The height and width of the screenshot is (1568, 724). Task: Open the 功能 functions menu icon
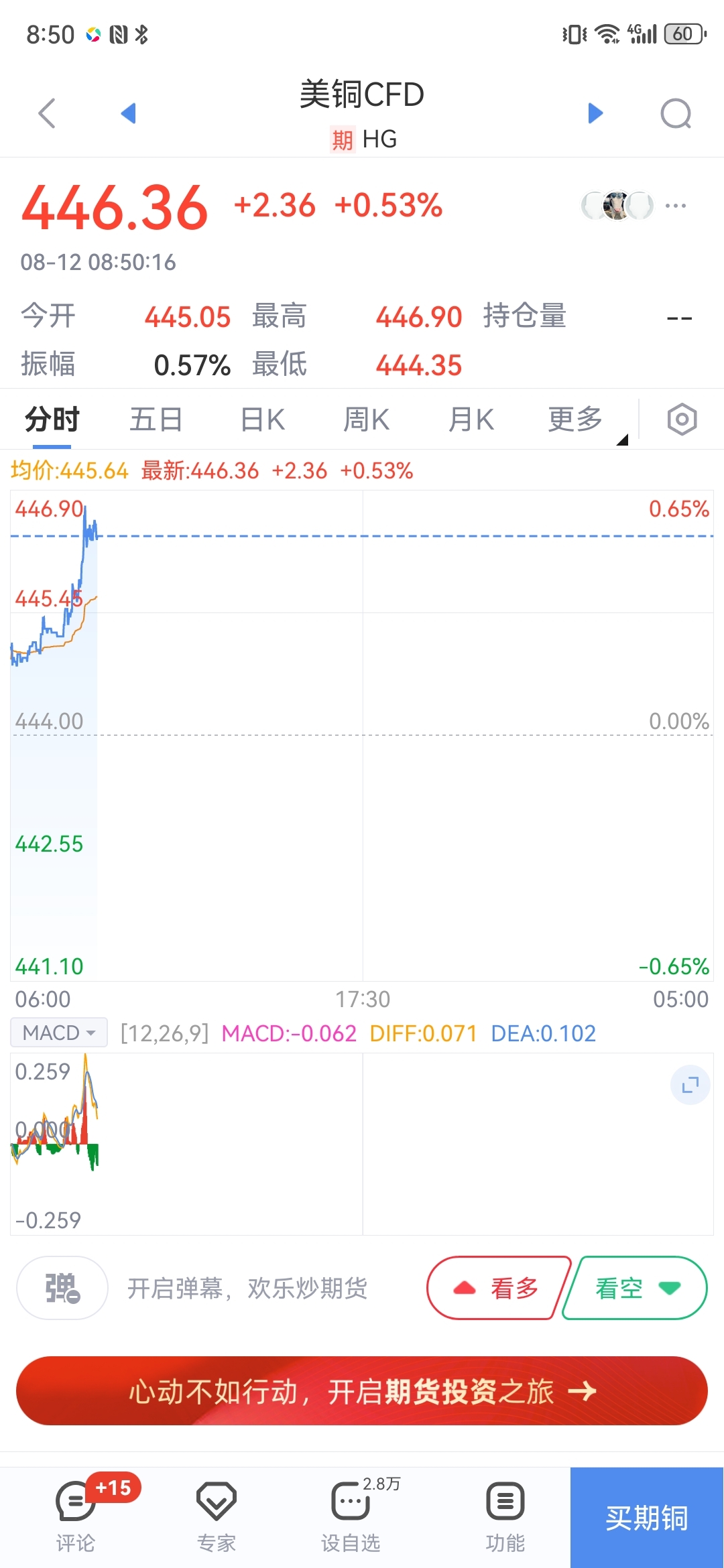click(505, 1502)
